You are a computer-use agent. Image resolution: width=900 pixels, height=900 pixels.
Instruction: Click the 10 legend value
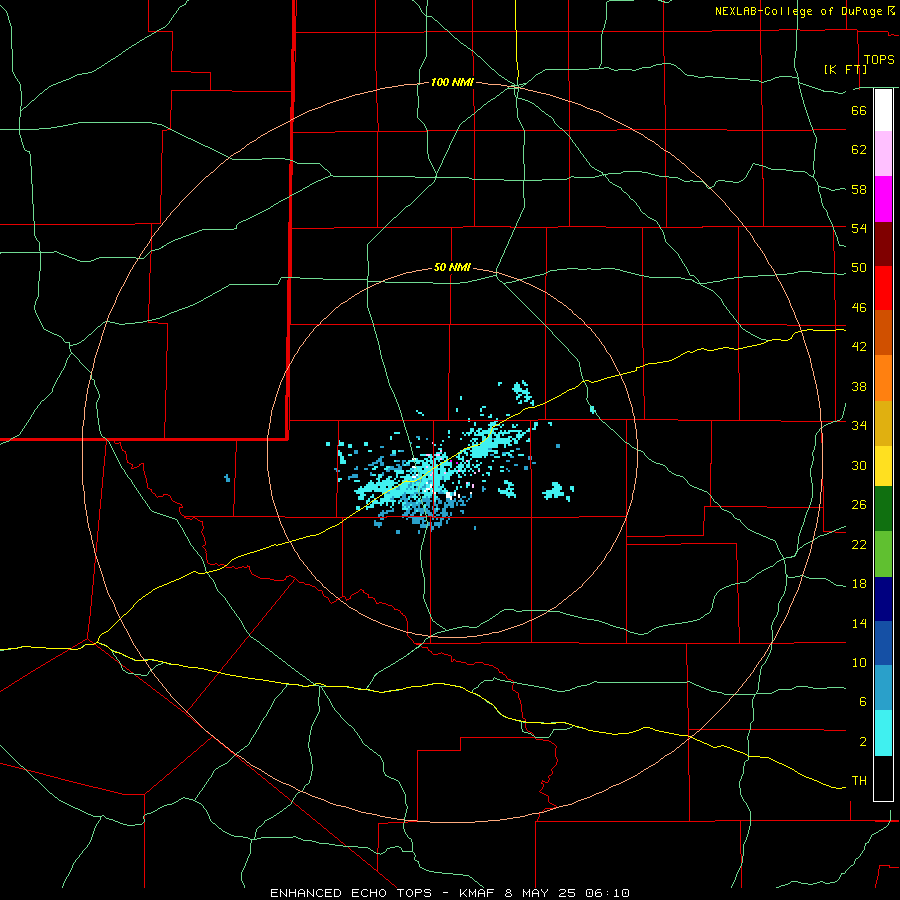click(859, 662)
